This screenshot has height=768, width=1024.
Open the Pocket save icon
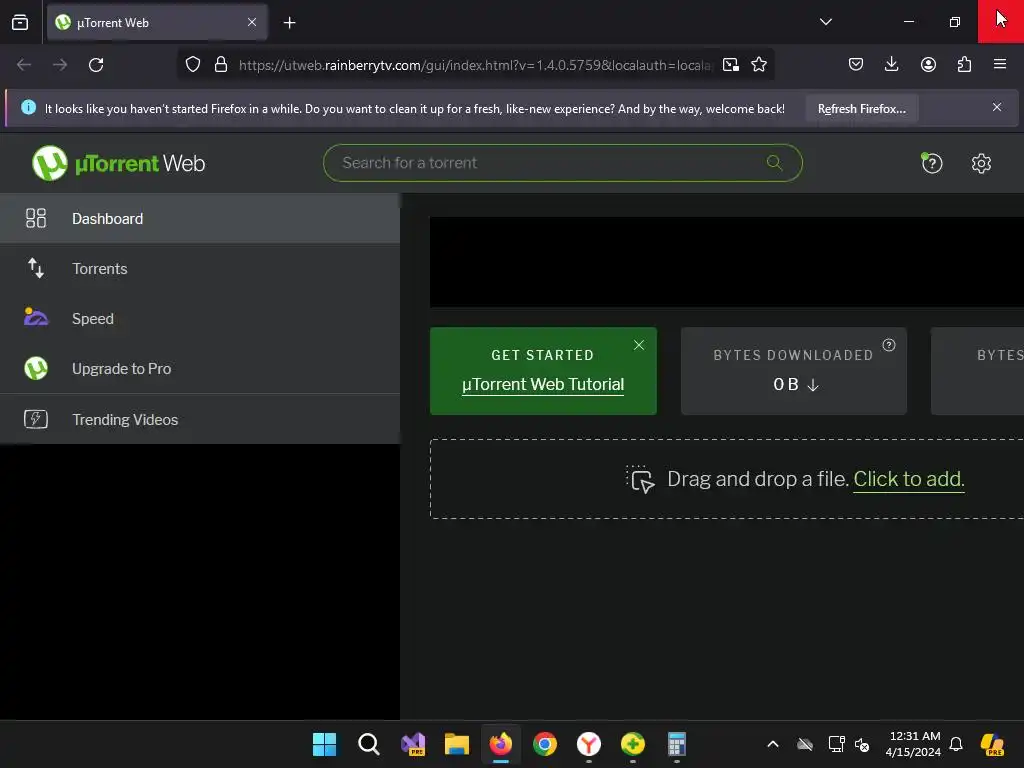click(856, 64)
